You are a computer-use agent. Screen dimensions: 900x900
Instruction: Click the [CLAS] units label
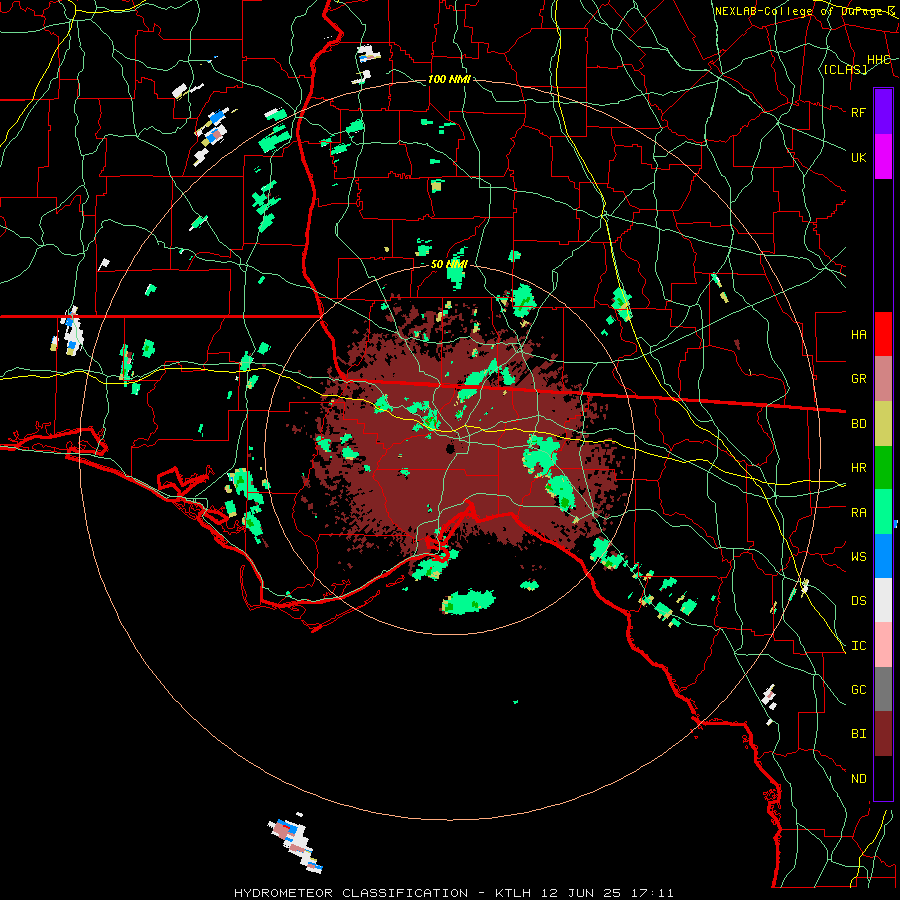click(845, 69)
